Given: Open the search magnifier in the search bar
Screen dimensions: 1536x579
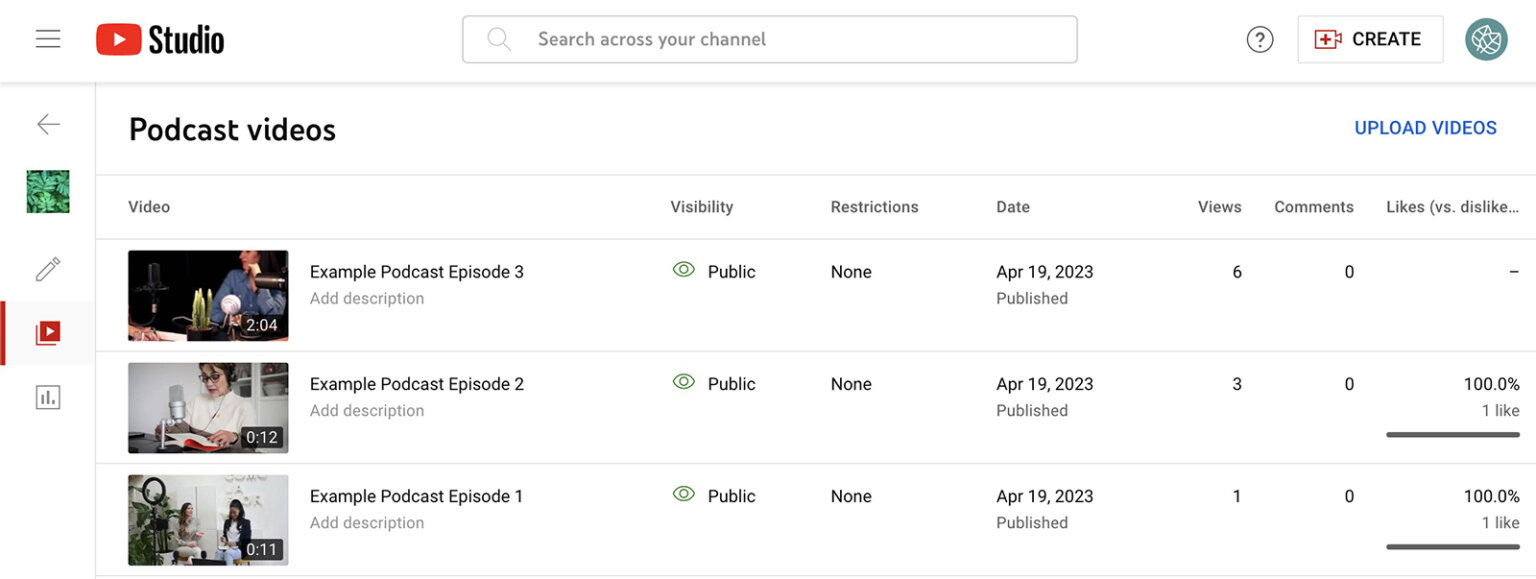Looking at the screenshot, I should 499,38.
